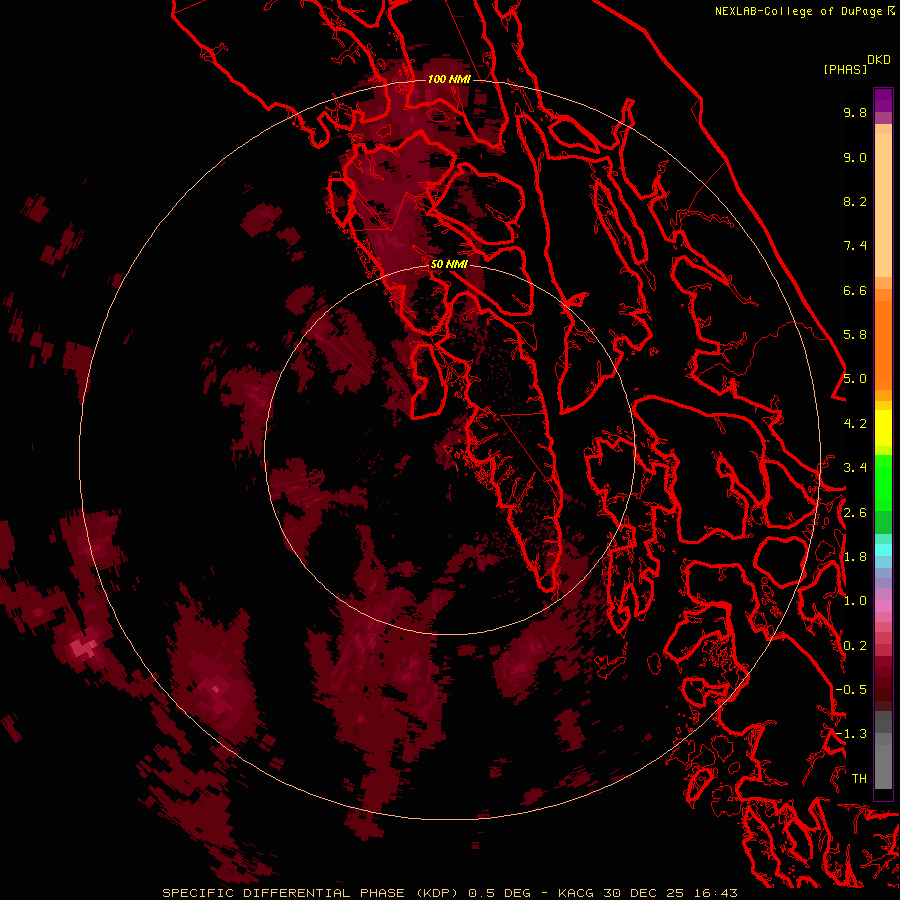
Task: Click the 50 NMI range ring label
Action: pos(449,265)
